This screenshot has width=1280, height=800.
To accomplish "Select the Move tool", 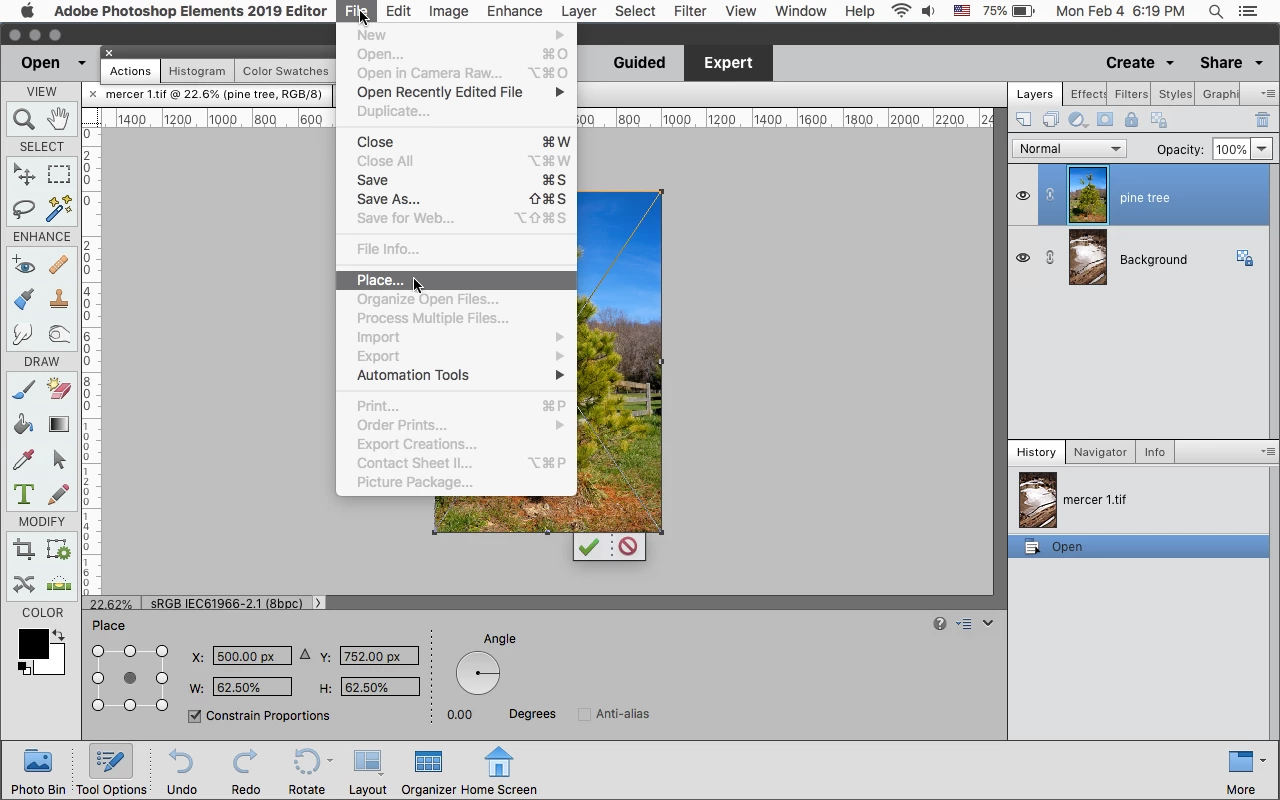I will coord(24,175).
